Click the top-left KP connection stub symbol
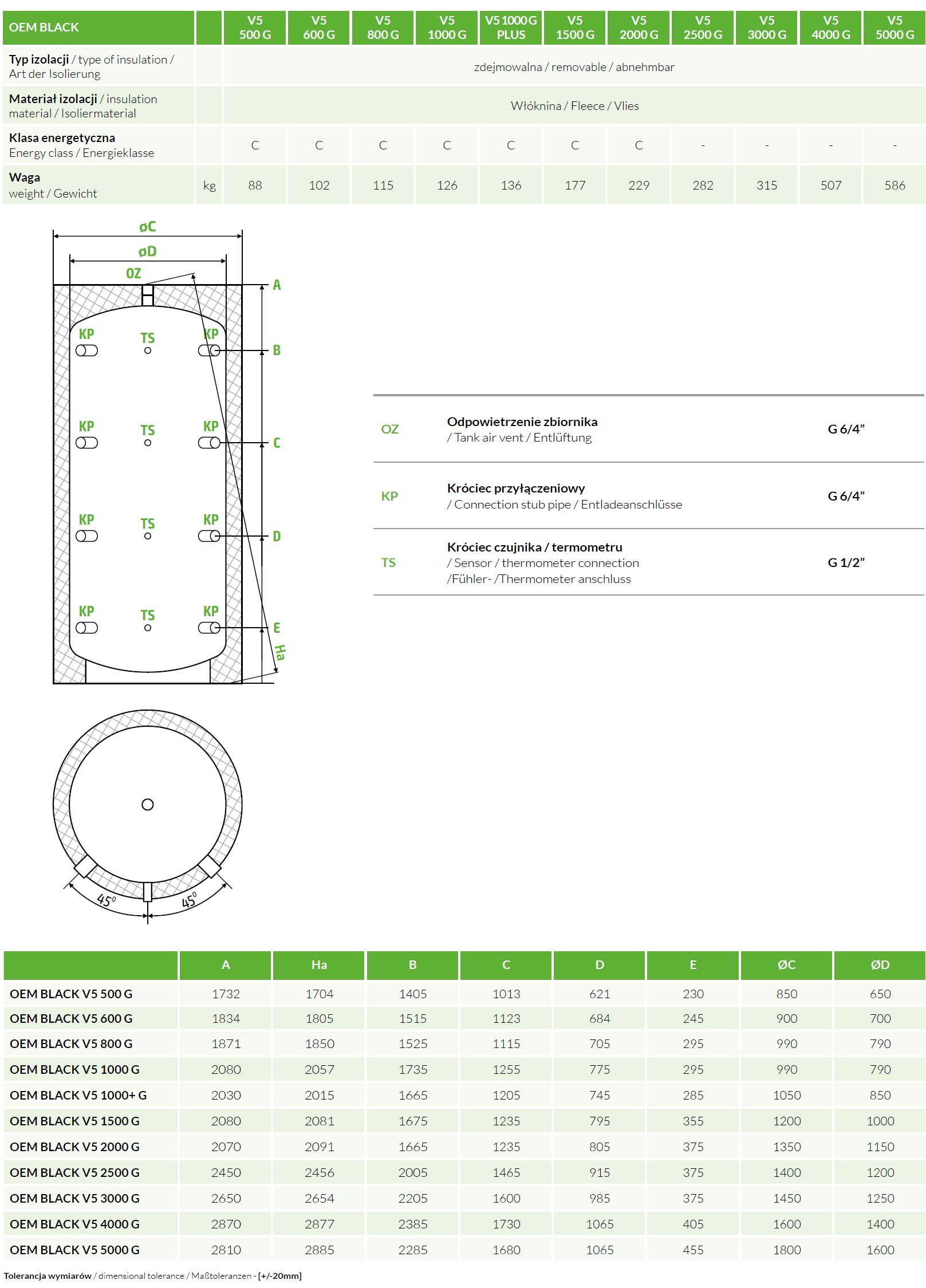 click(86, 350)
